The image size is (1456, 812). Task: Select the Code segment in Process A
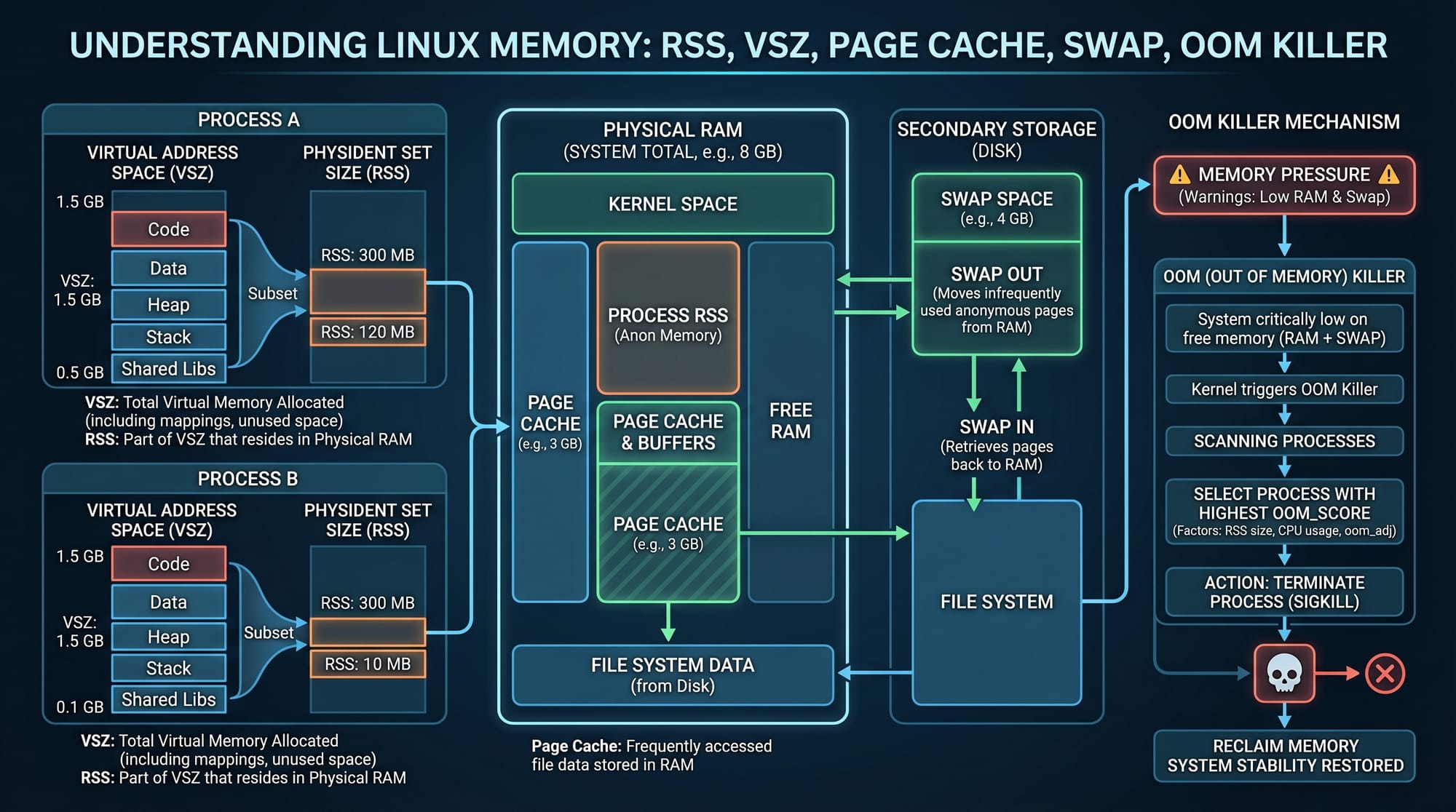point(169,229)
